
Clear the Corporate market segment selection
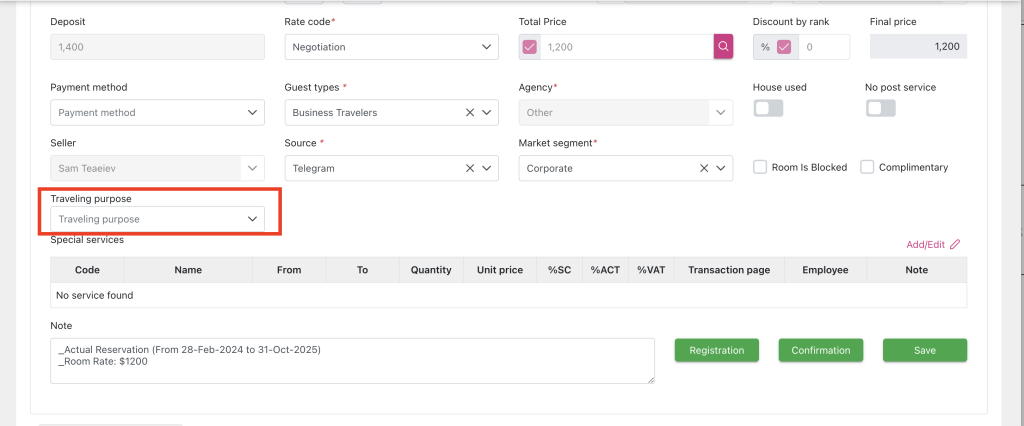pos(704,169)
